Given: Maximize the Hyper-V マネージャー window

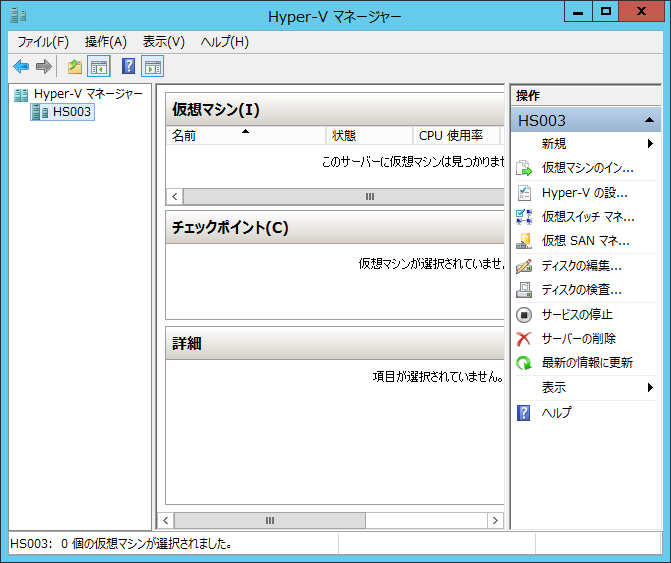Looking at the screenshot, I should 606,12.
